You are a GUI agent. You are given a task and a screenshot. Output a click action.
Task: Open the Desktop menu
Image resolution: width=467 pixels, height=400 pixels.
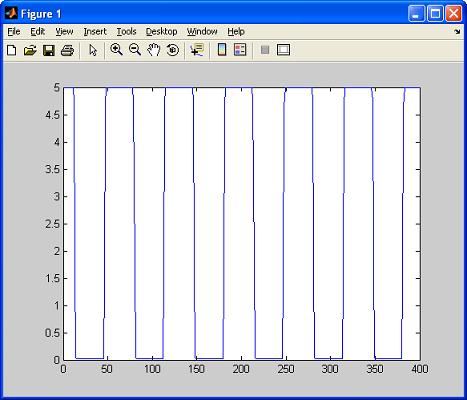click(161, 32)
